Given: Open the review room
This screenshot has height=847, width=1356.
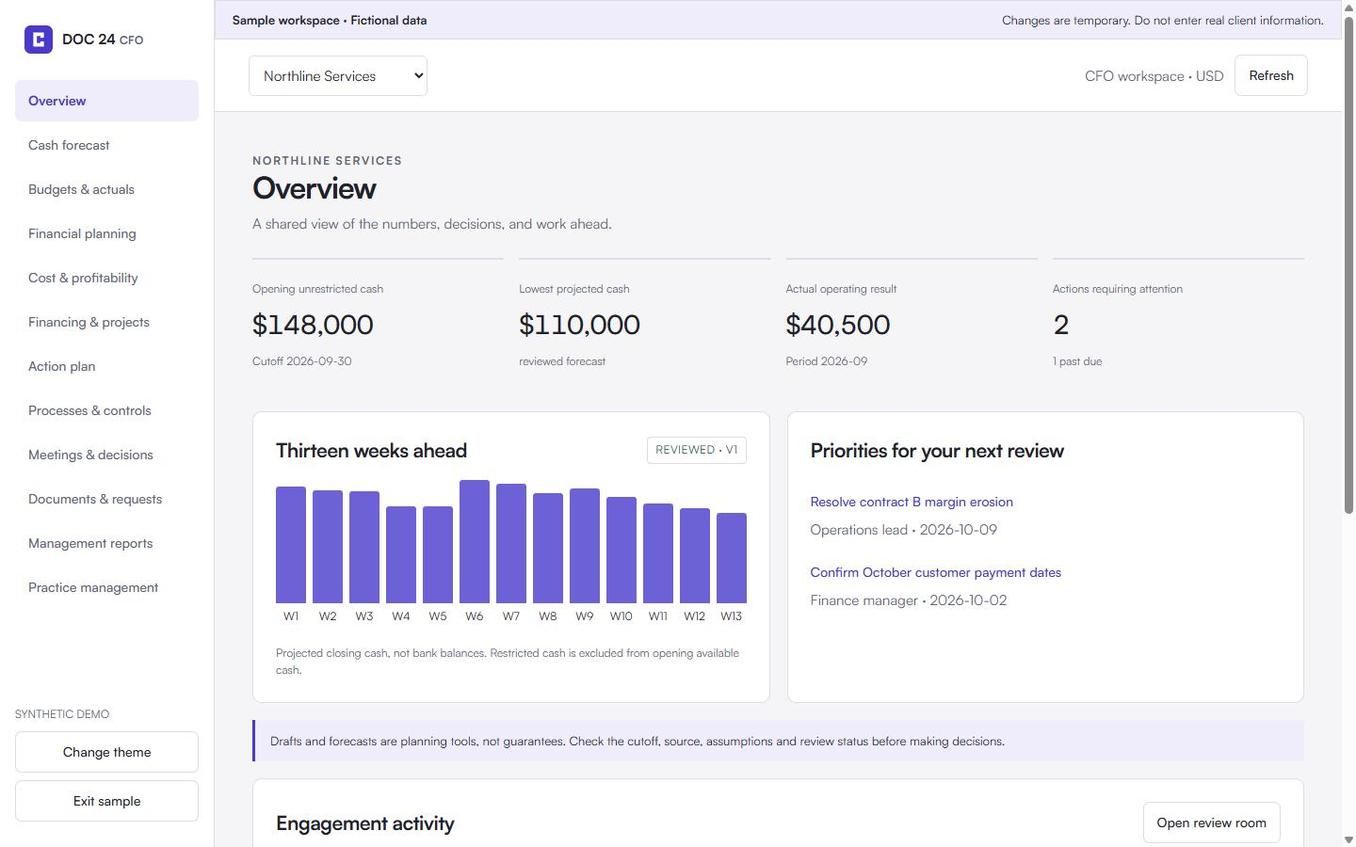Looking at the screenshot, I should pos(1211,823).
